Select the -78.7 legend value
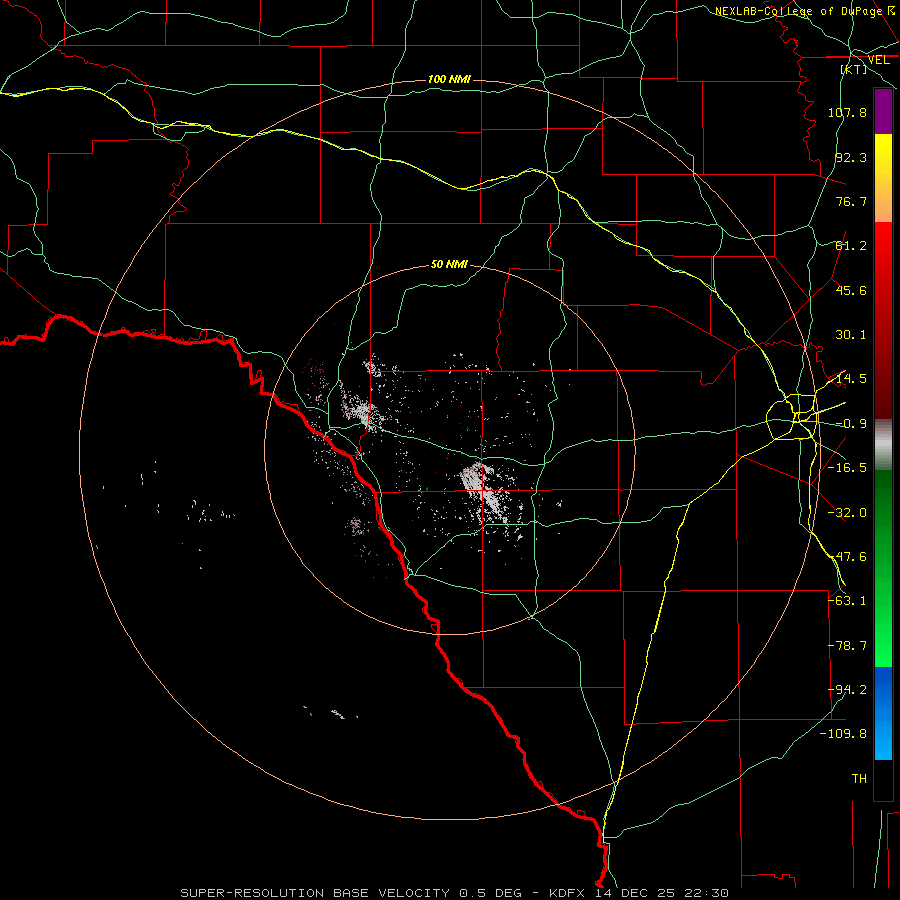The height and width of the screenshot is (900, 900). pyautogui.click(x=847, y=646)
